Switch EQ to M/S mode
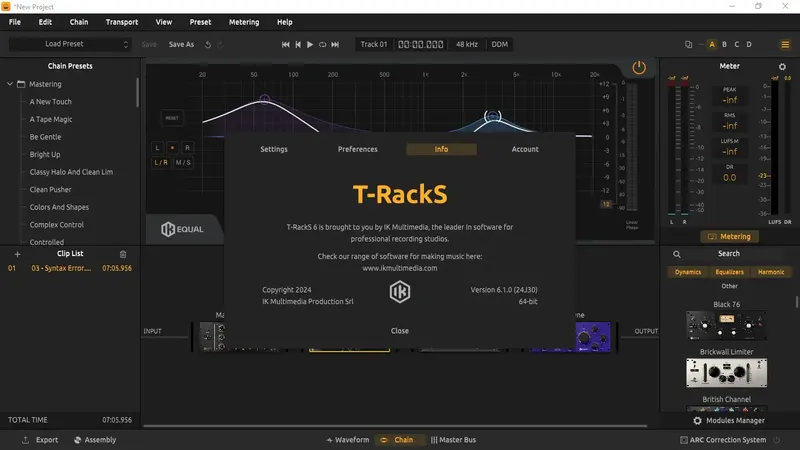This screenshot has height=450, width=800. [x=183, y=162]
